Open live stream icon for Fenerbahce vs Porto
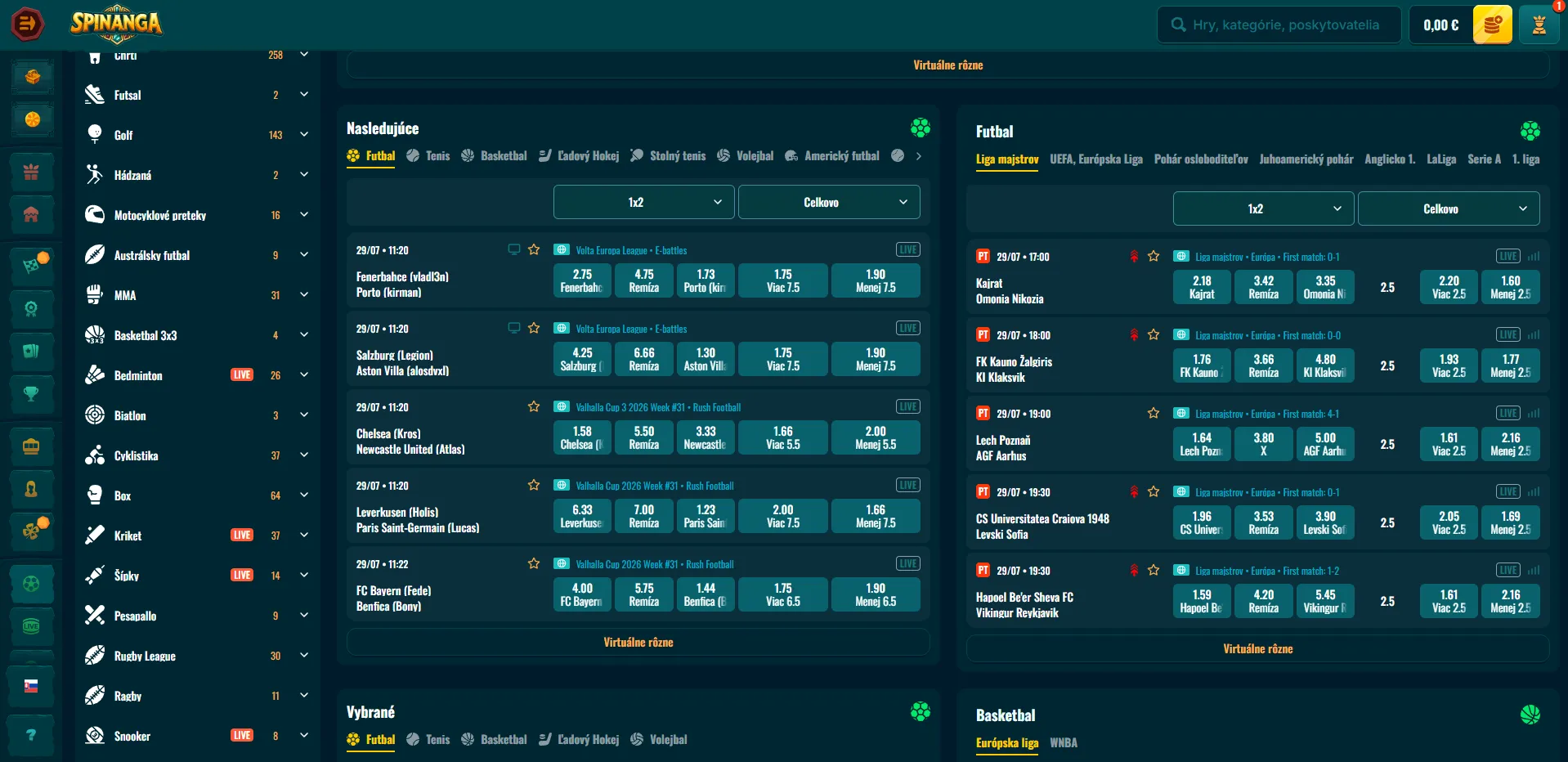Image resolution: width=1568 pixels, height=762 pixels. tap(514, 250)
